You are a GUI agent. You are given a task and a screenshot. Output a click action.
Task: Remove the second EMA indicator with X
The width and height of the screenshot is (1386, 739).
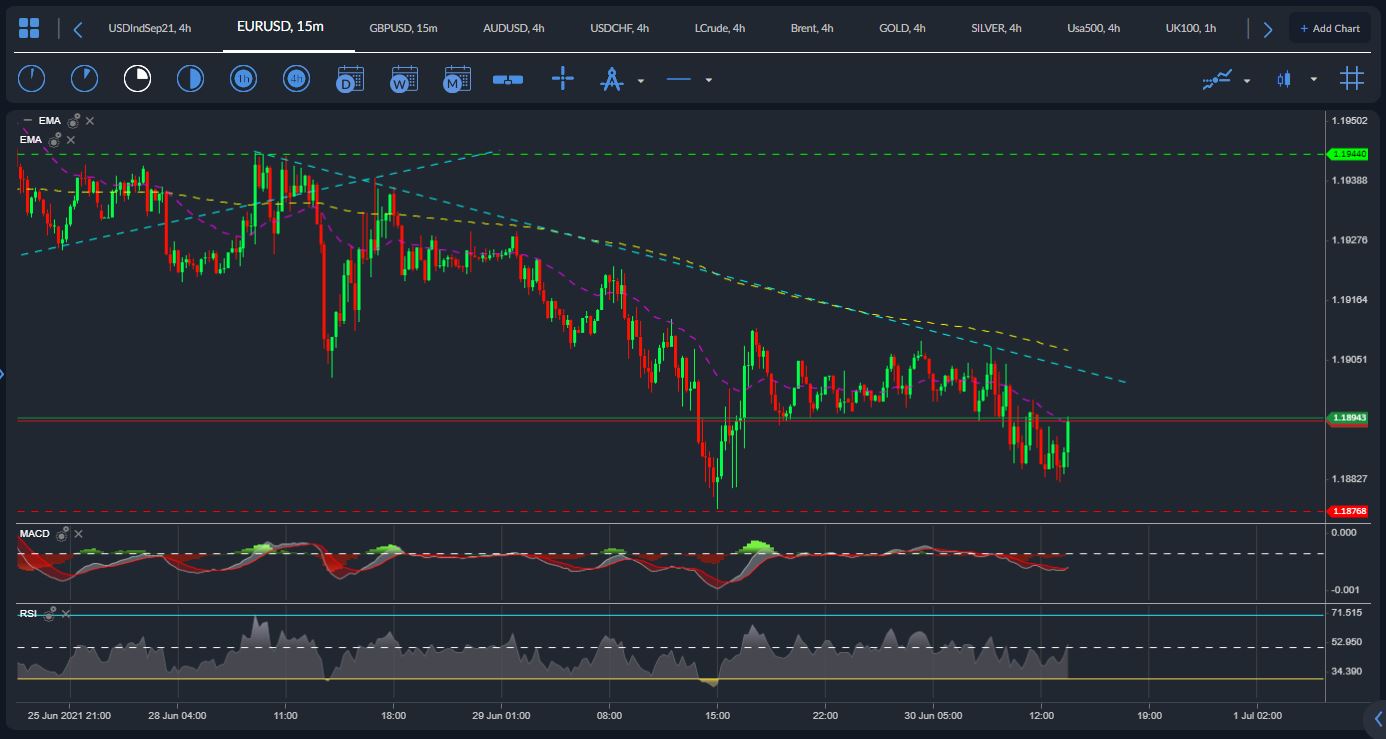(71, 141)
